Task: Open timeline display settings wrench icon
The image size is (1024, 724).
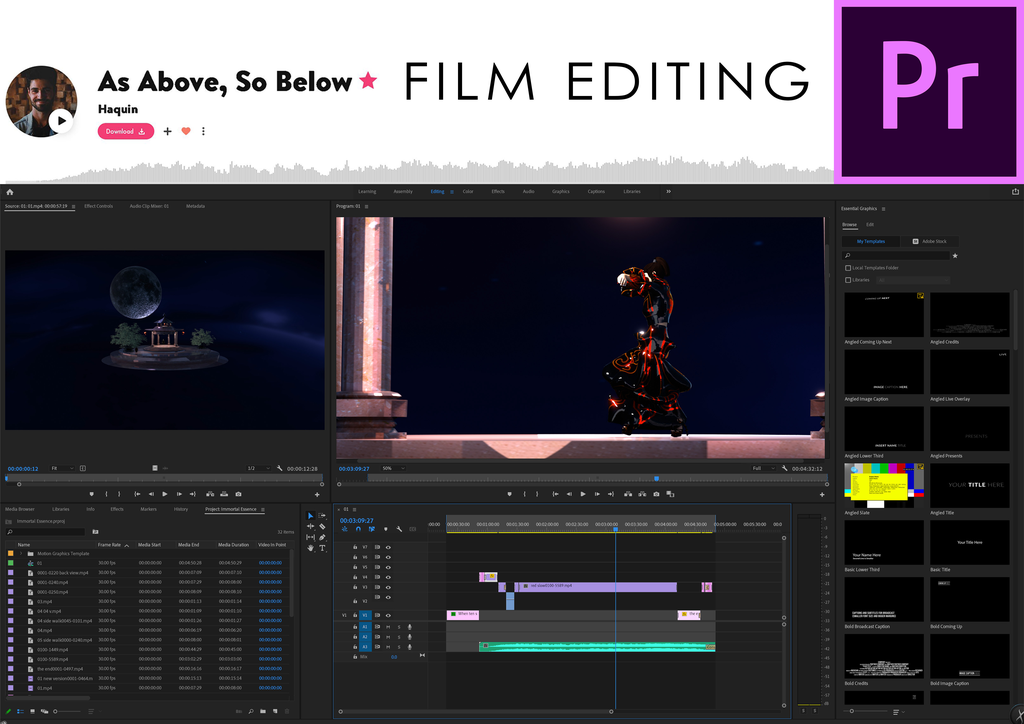Action: tap(399, 529)
